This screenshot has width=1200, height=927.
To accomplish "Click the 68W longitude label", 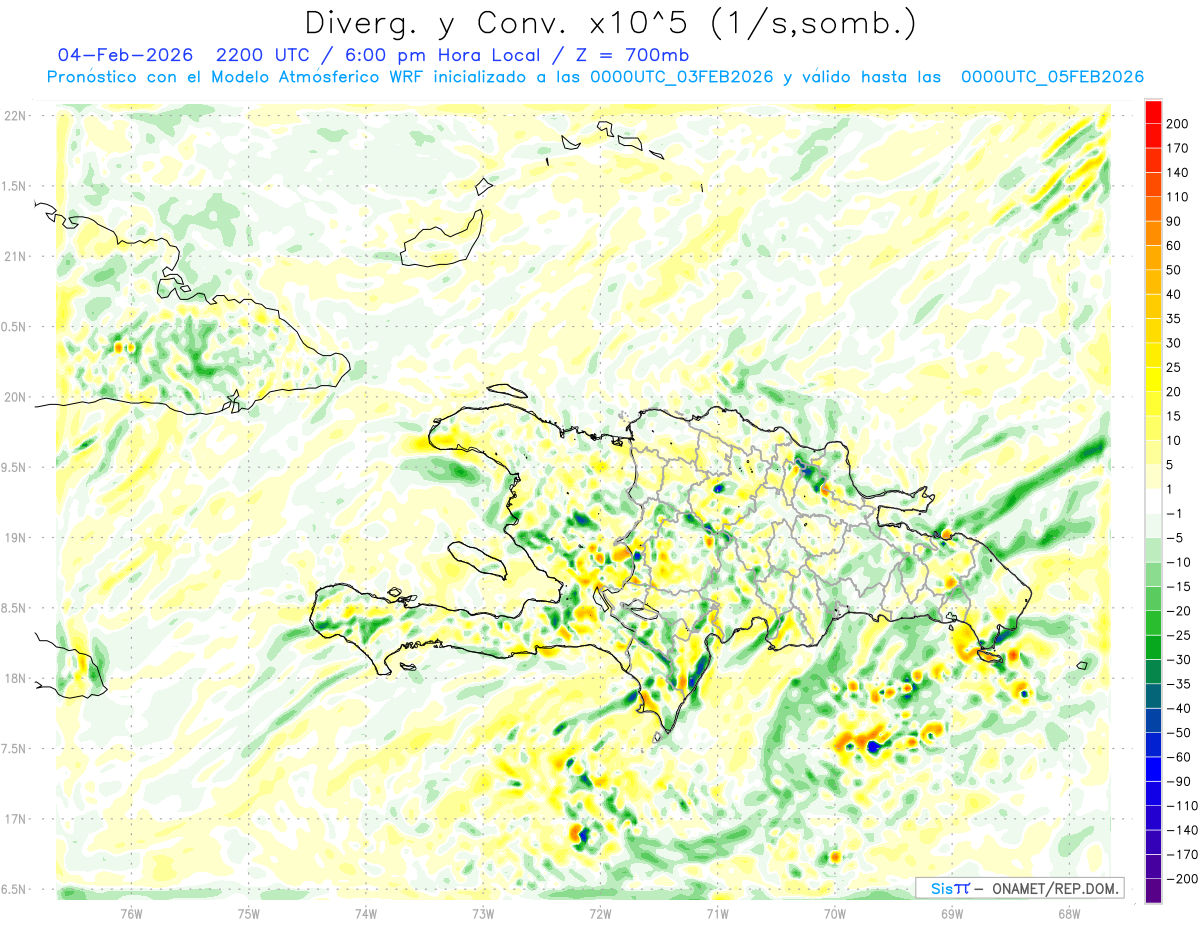I will coord(1068,913).
